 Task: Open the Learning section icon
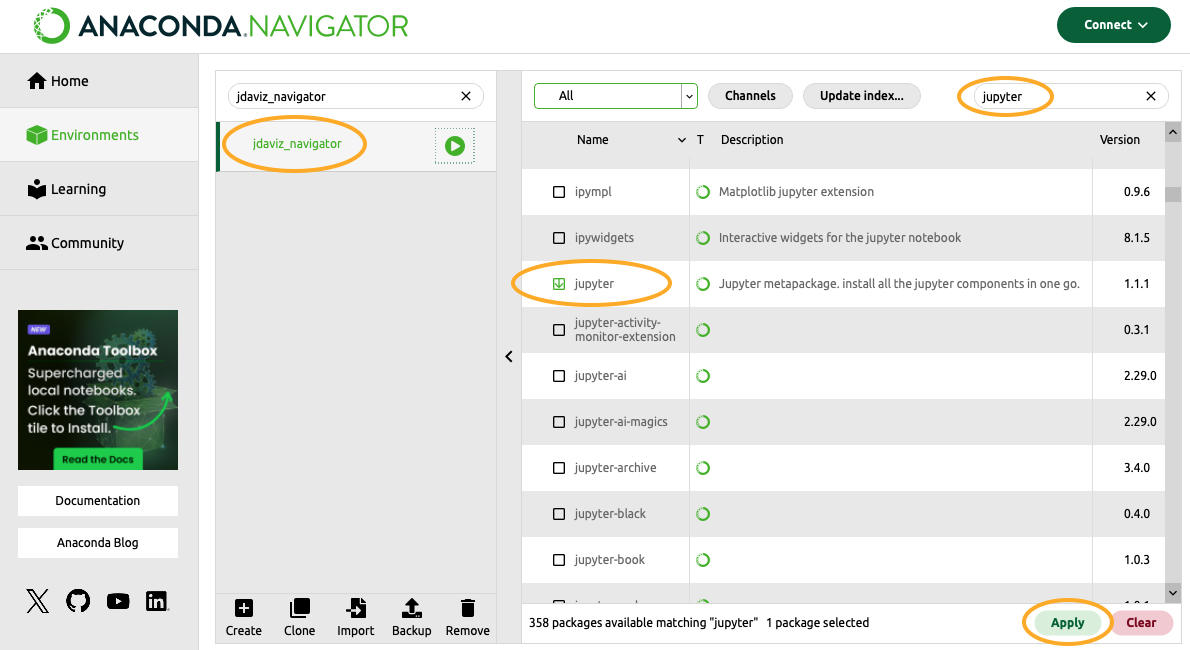38,188
